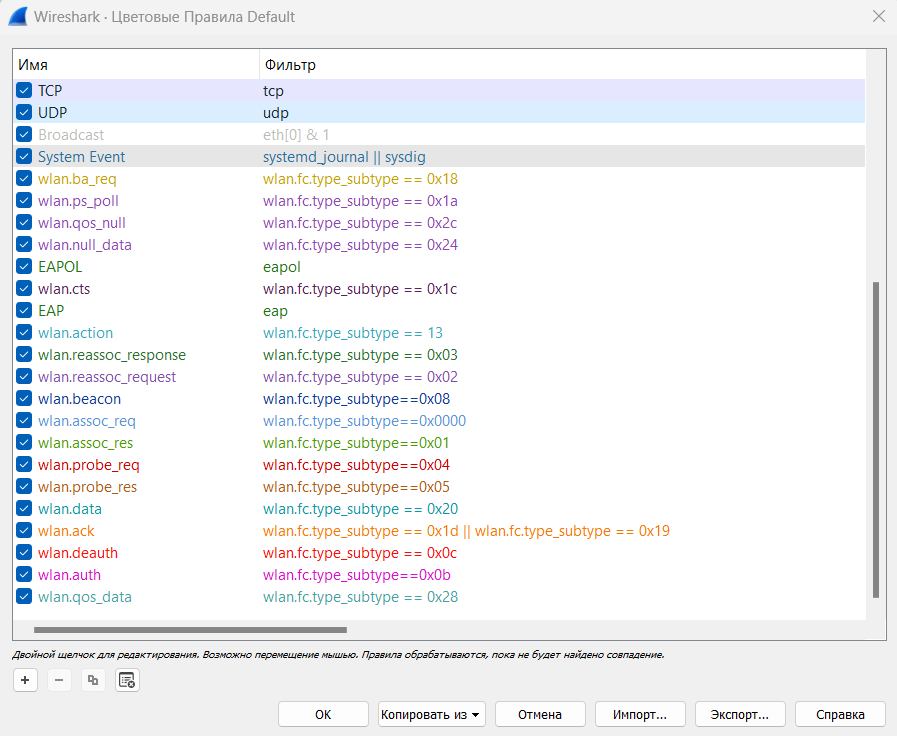
Task: Click the Отмена button
Action: pyautogui.click(x=540, y=714)
